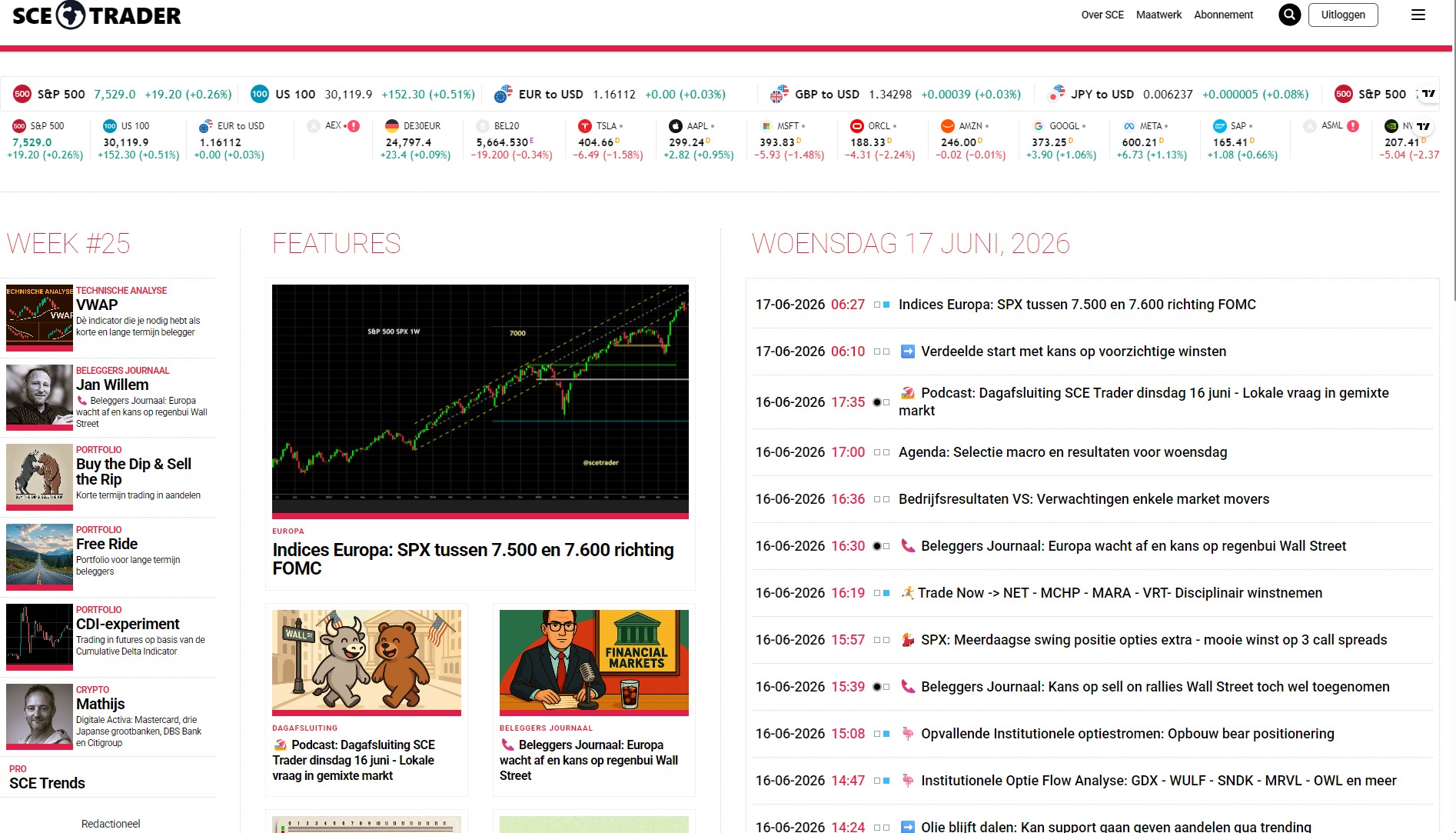Click the 'EUR to USD 1.16112' quote in the large ticker
This screenshot has width=1456, height=833.
610,94
